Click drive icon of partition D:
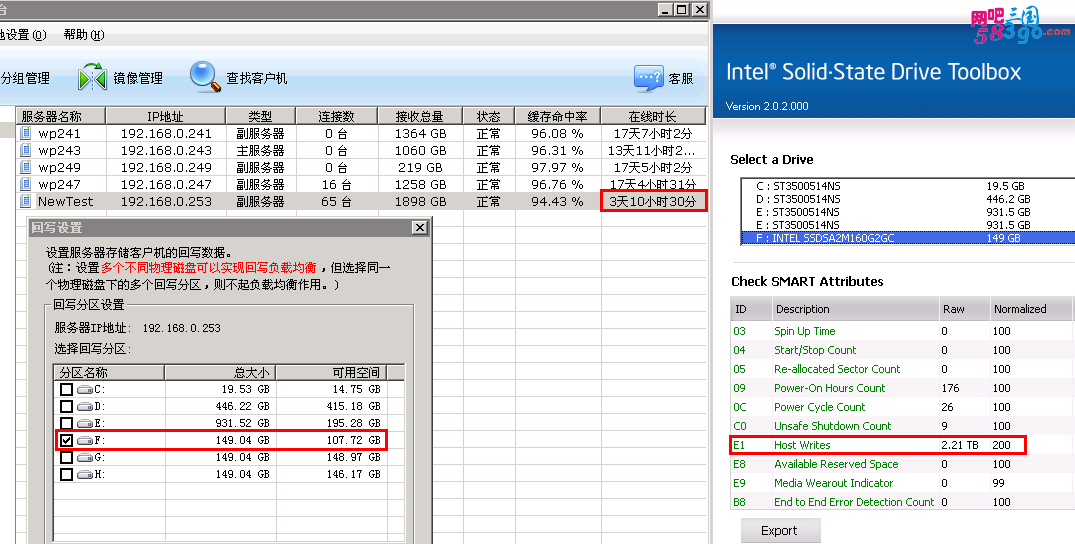The image size is (1075, 544). pos(85,407)
